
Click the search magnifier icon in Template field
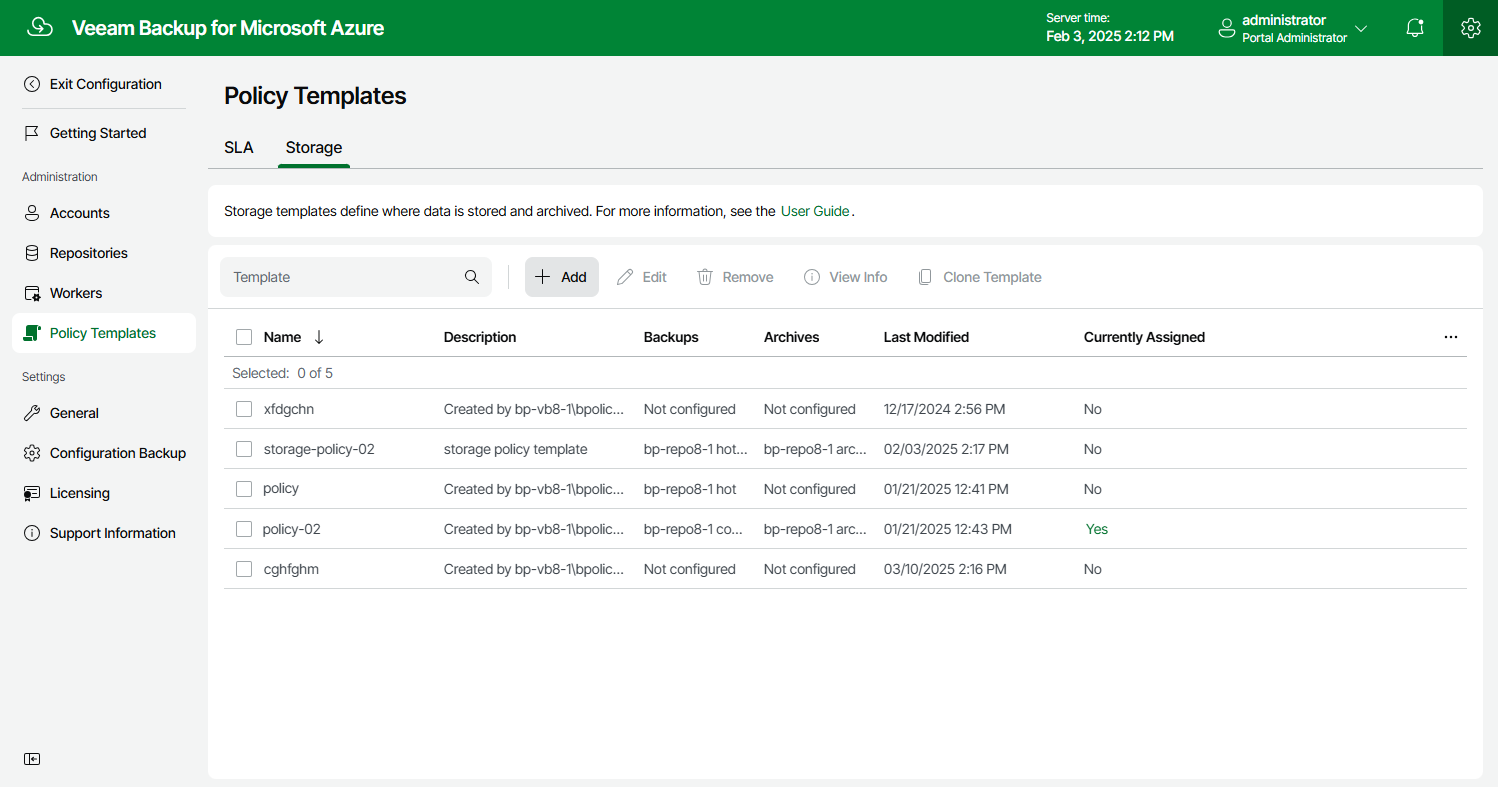(472, 277)
